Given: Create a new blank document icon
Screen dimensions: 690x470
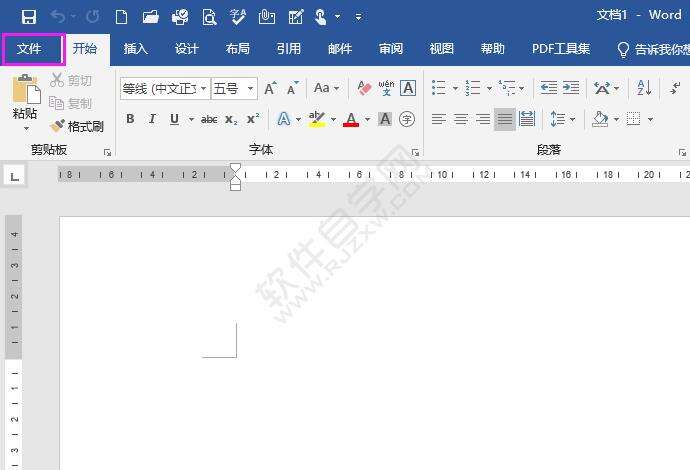Looking at the screenshot, I should tap(121, 17).
